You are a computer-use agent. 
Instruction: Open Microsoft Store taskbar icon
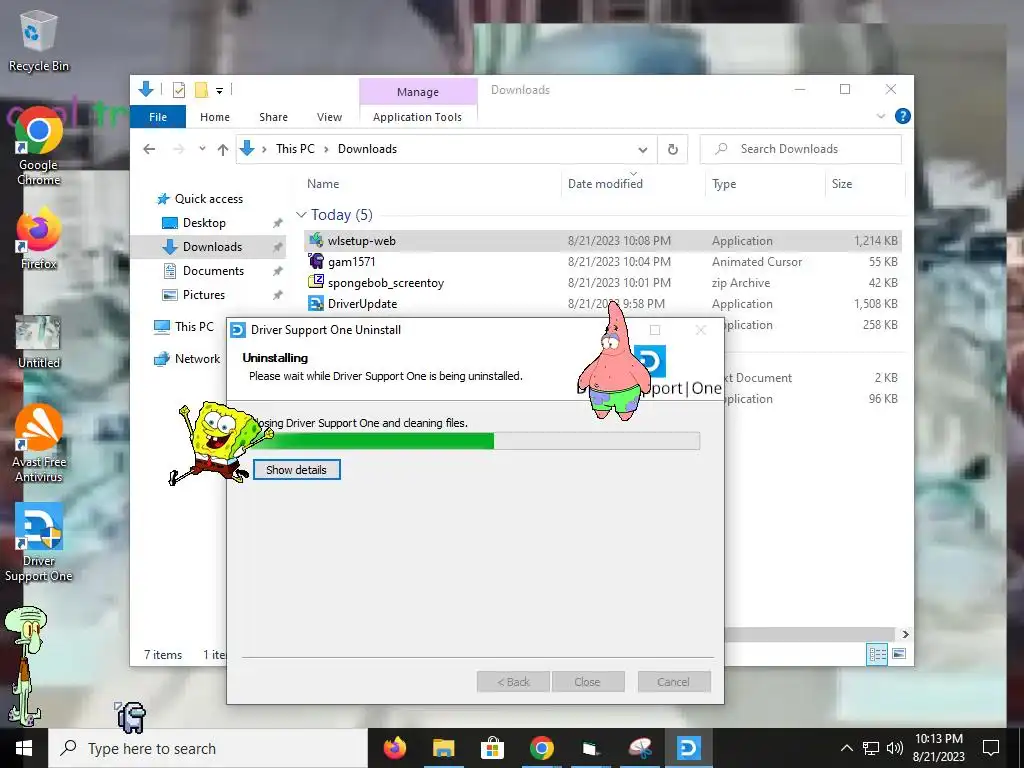[x=492, y=748]
